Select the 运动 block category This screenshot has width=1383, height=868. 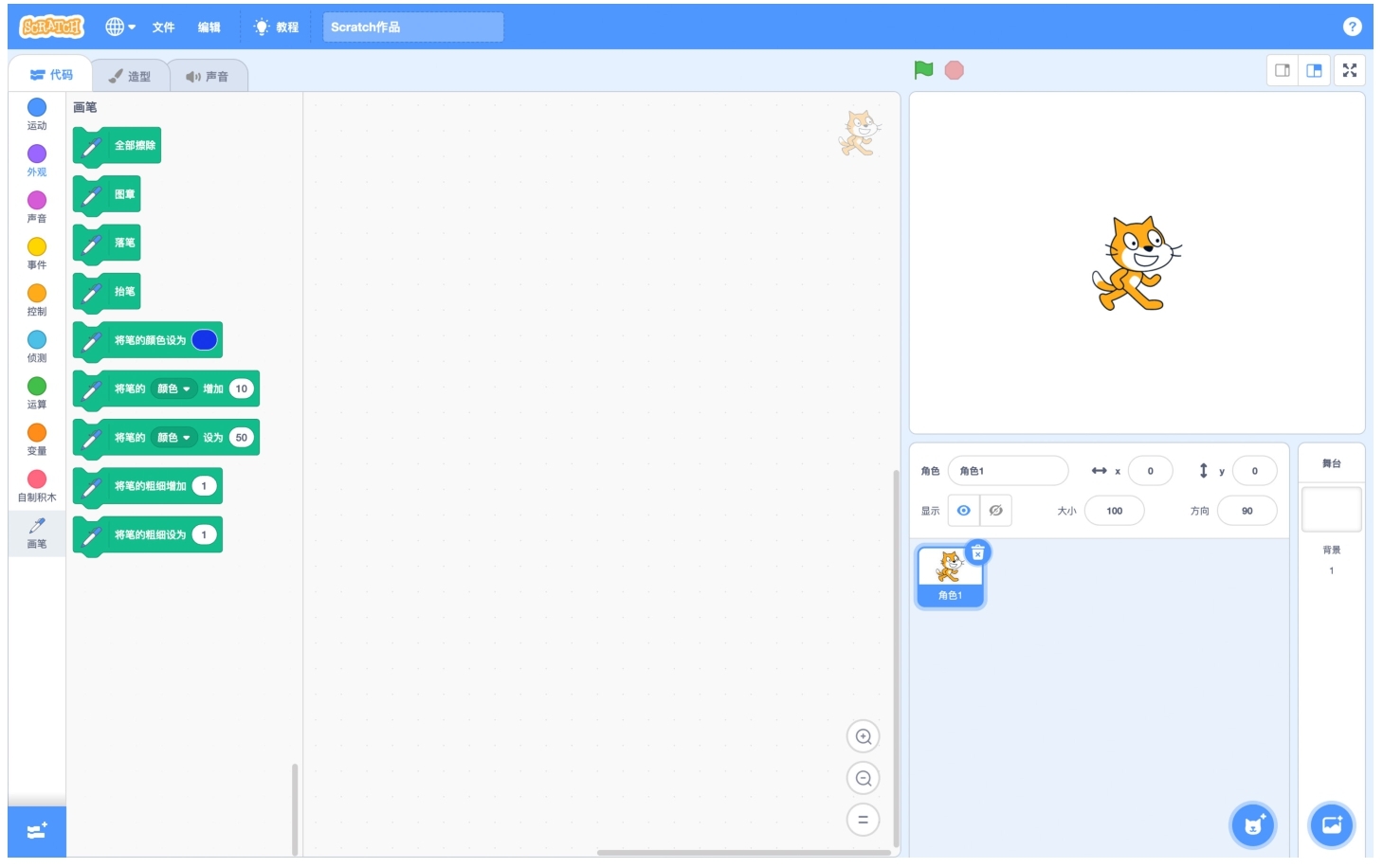pyautogui.click(x=37, y=114)
